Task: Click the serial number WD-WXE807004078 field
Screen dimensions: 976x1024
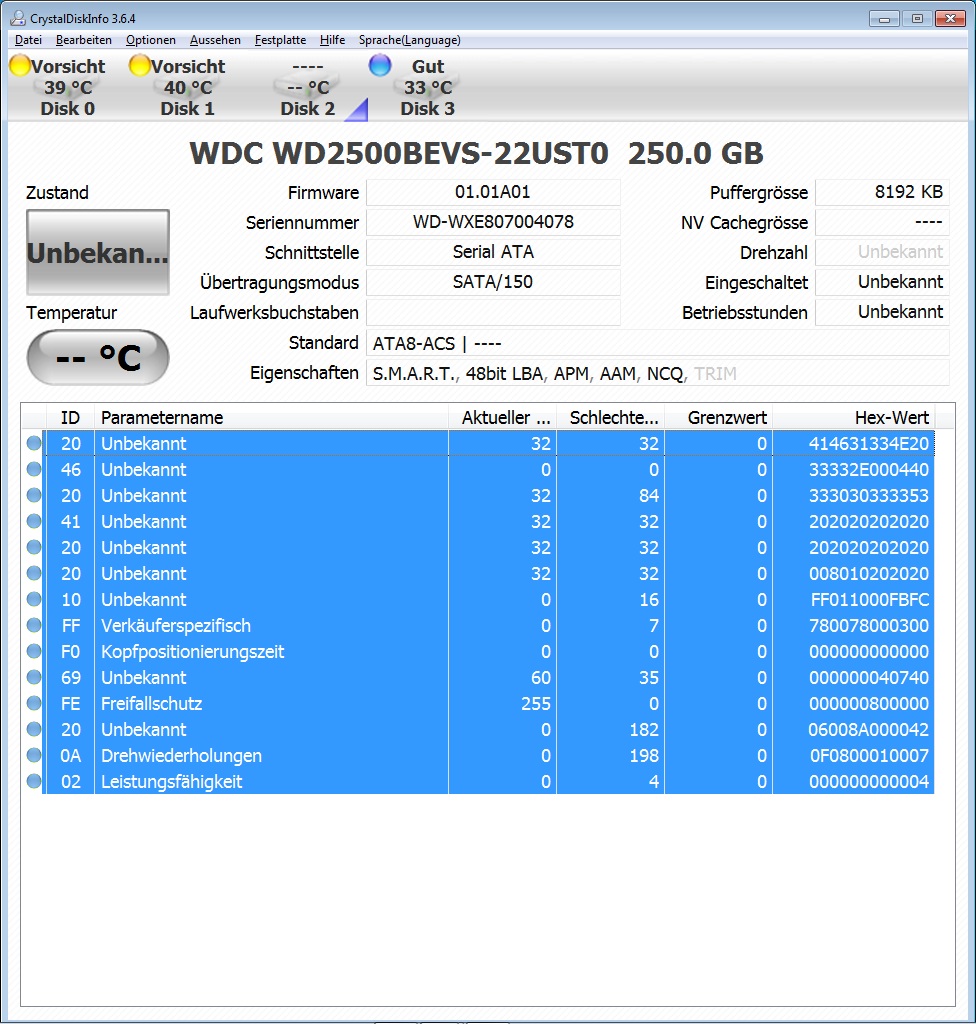Action: pos(493,222)
